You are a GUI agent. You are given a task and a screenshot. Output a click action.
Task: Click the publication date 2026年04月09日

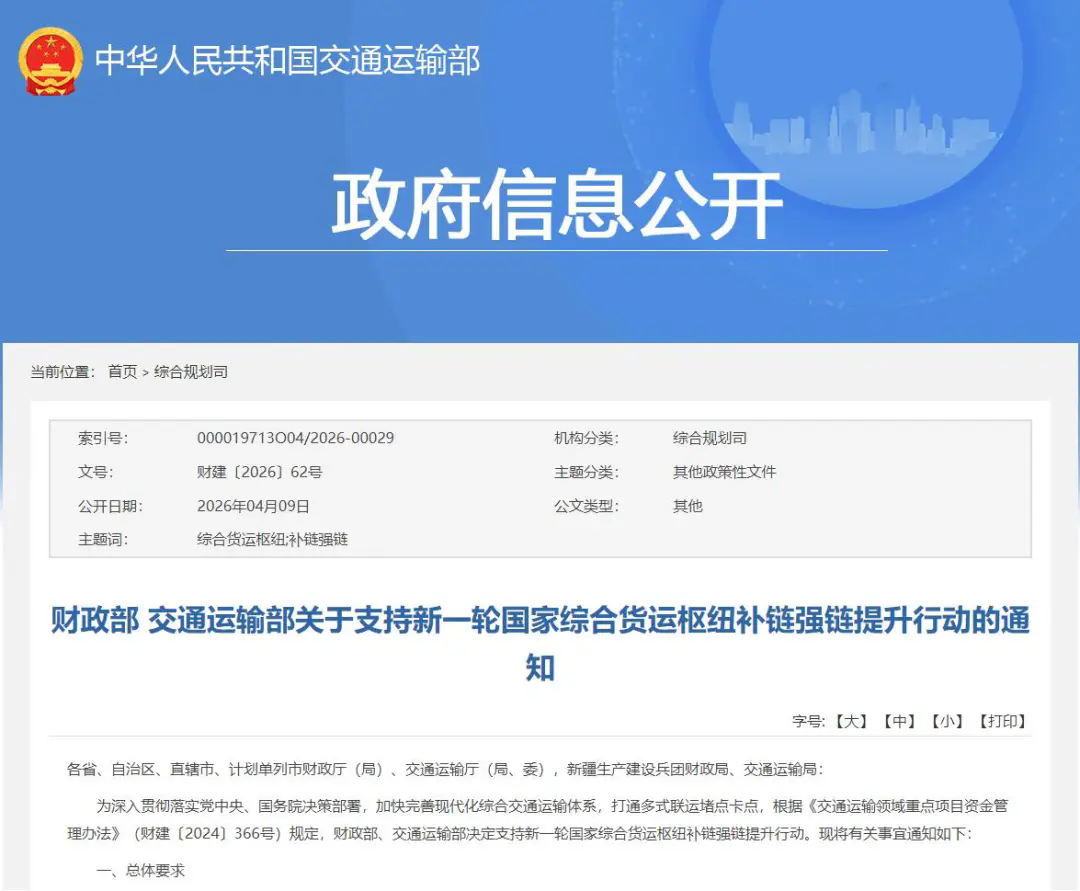click(253, 506)
